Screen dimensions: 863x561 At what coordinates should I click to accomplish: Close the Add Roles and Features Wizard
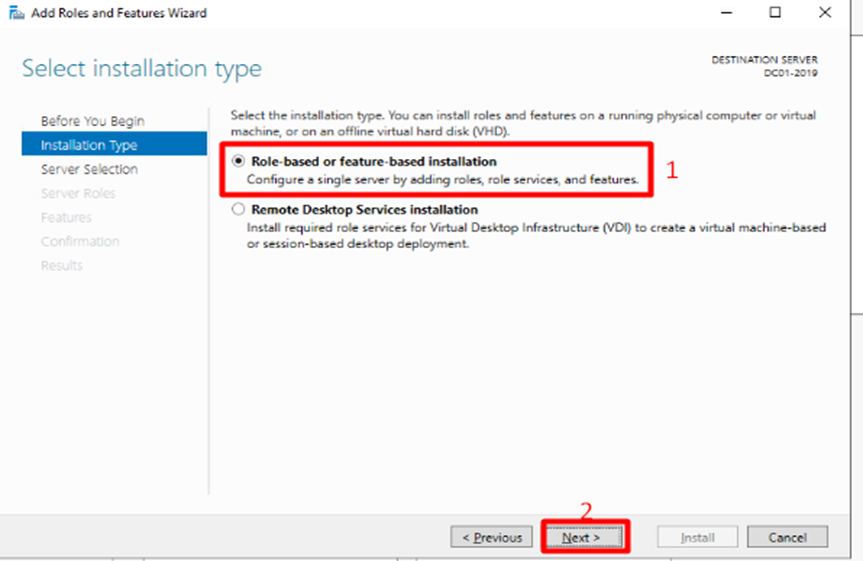[x=824, y=13]
